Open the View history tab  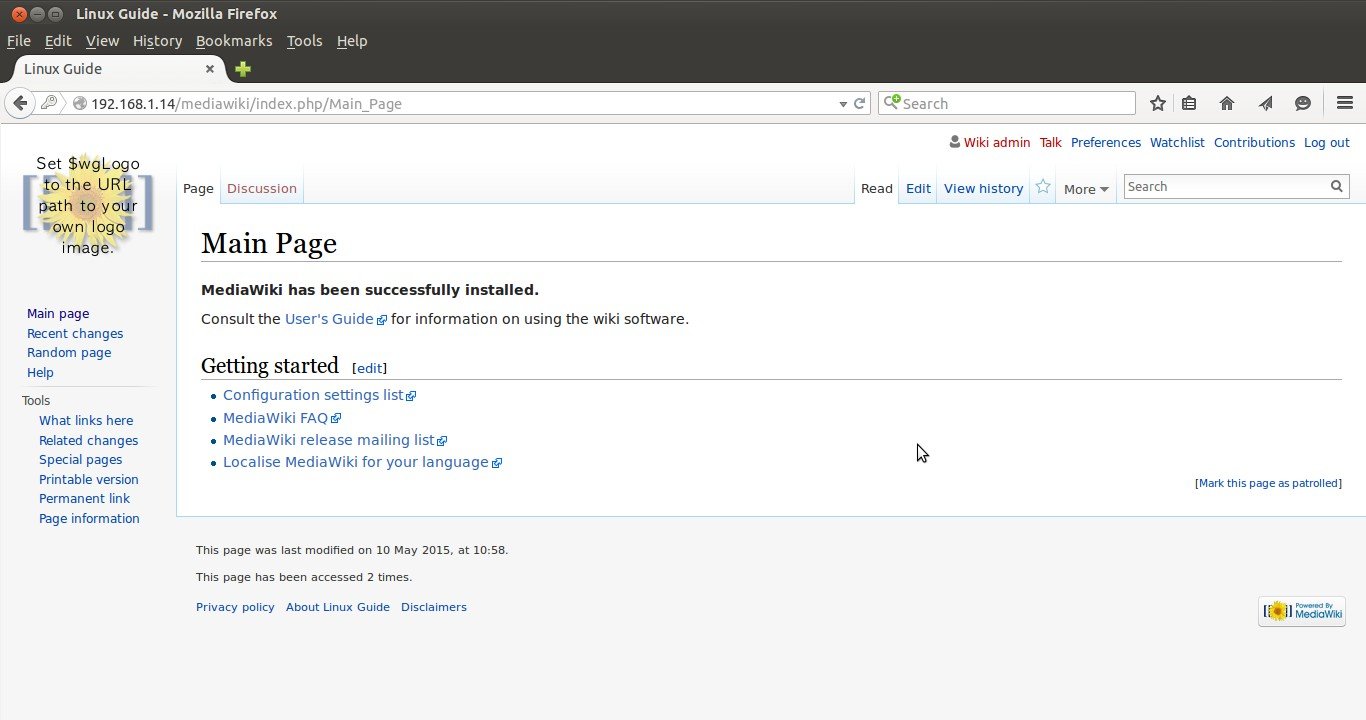[984, 188]
